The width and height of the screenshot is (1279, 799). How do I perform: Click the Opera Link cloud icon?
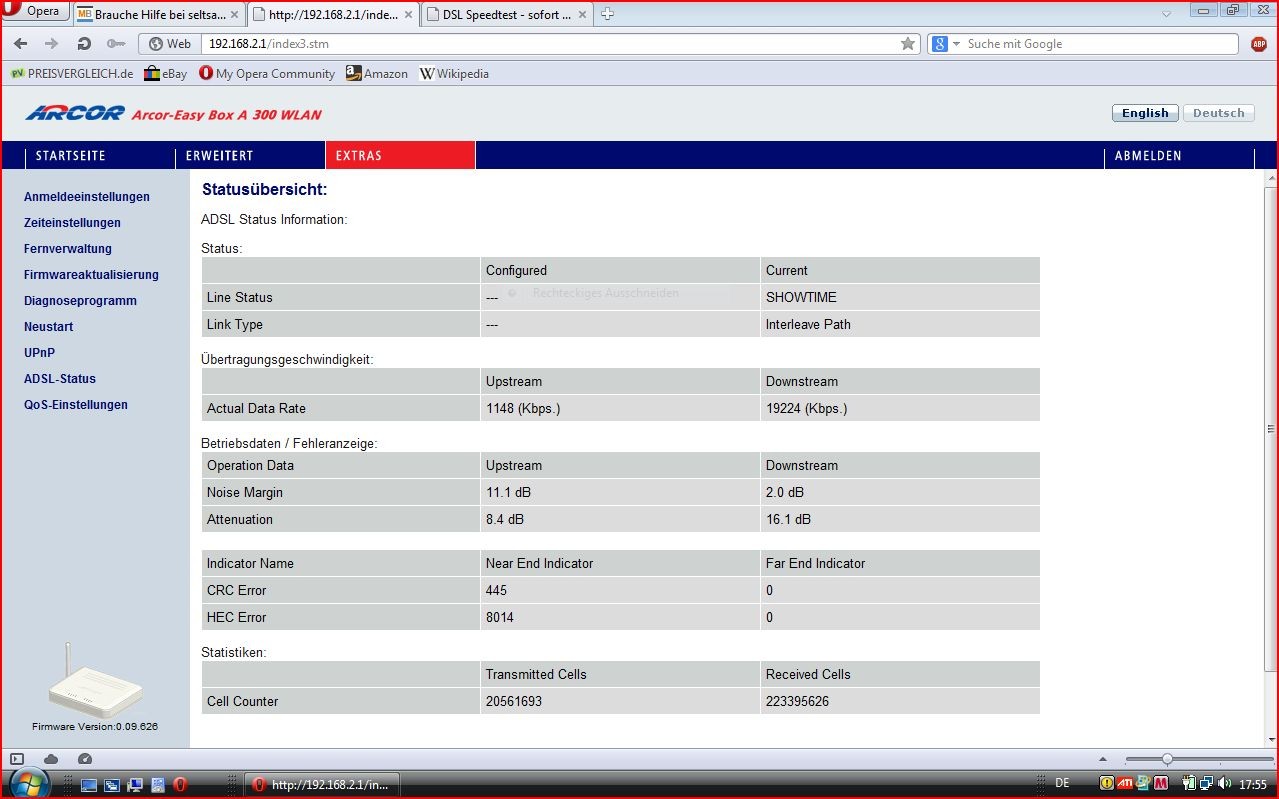[x=51, y=759]
